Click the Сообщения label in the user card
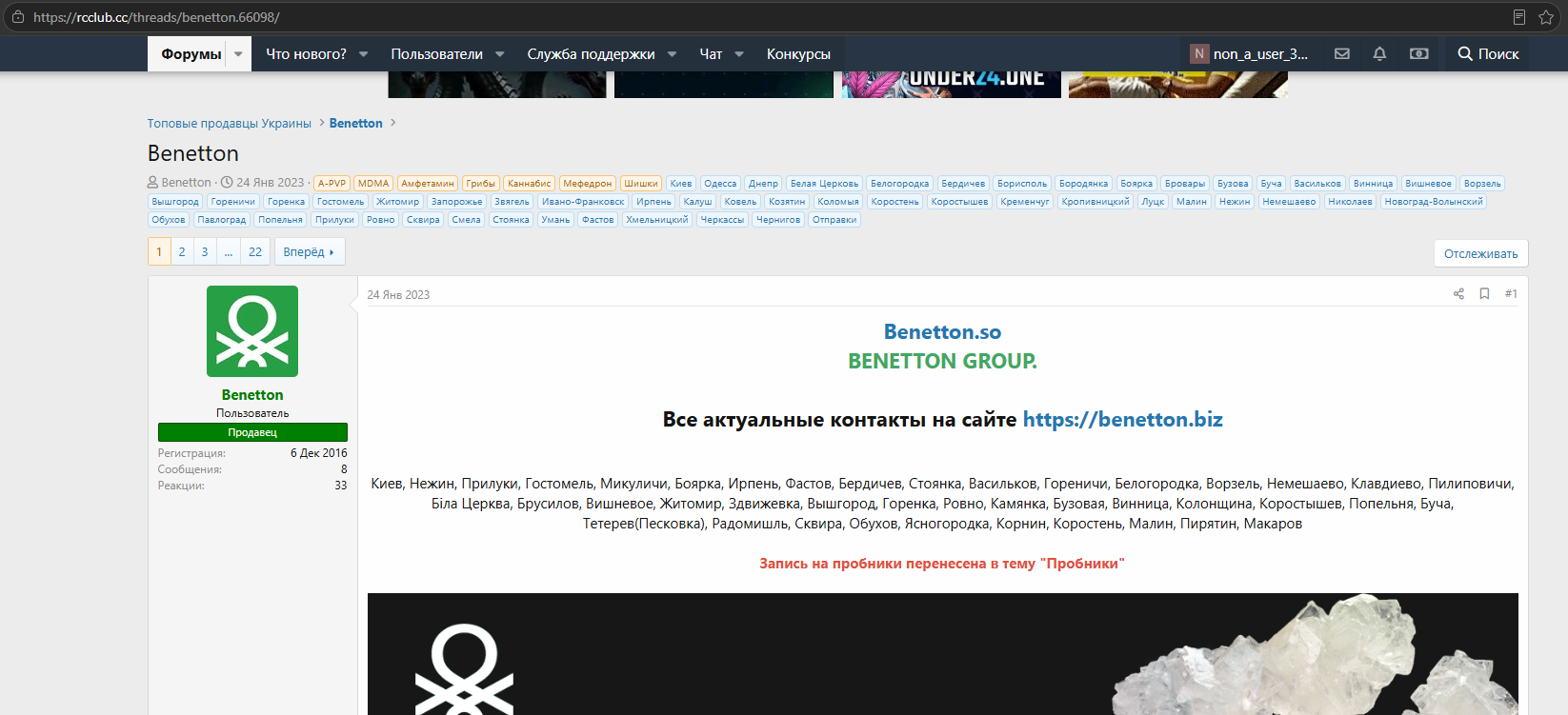The width and height of the screenshot is (1568, 715). click(190, 469)
